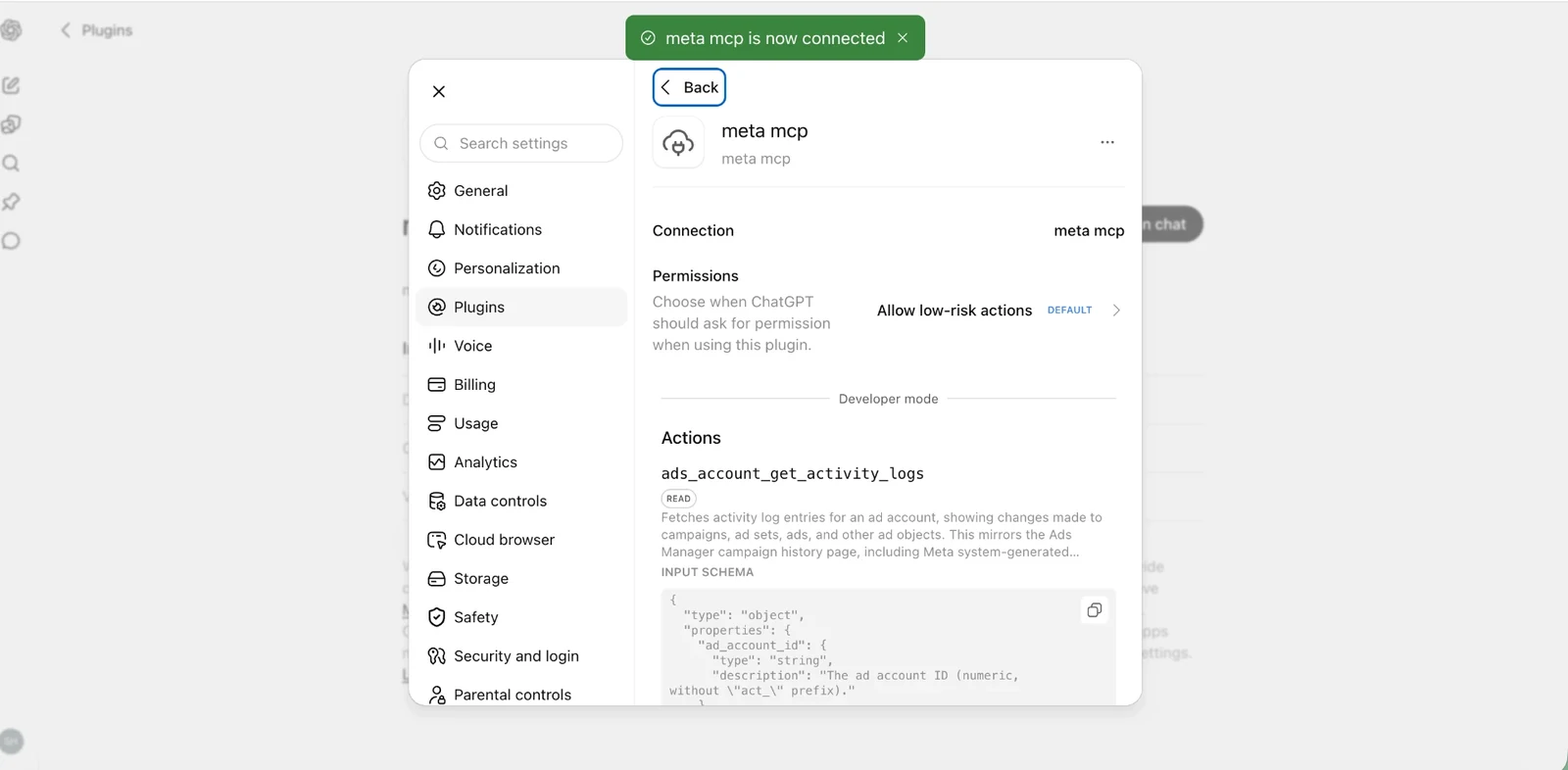Click the chevron beside the DEFAULT label
Viewport: 1568px width, 770px height.
click(1116, 311)
